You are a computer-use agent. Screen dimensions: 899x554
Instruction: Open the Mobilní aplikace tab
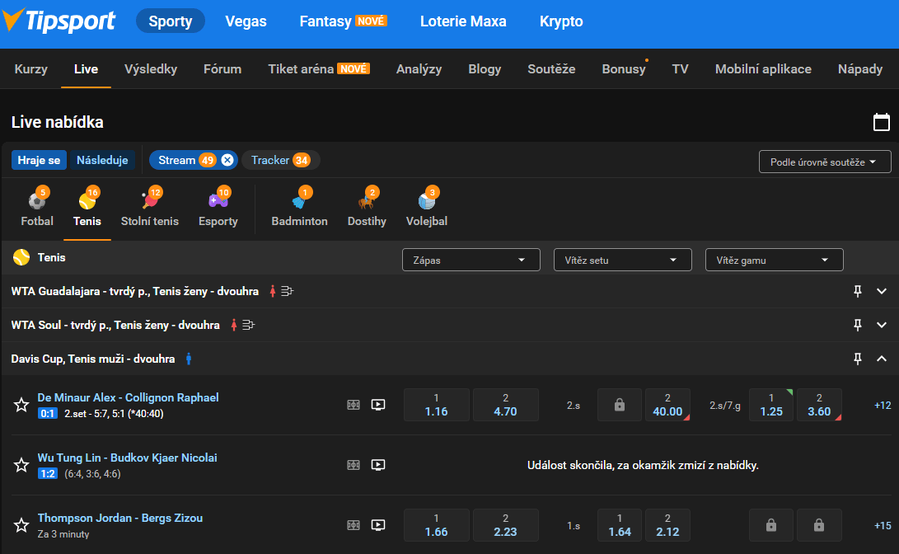point(763,69)
